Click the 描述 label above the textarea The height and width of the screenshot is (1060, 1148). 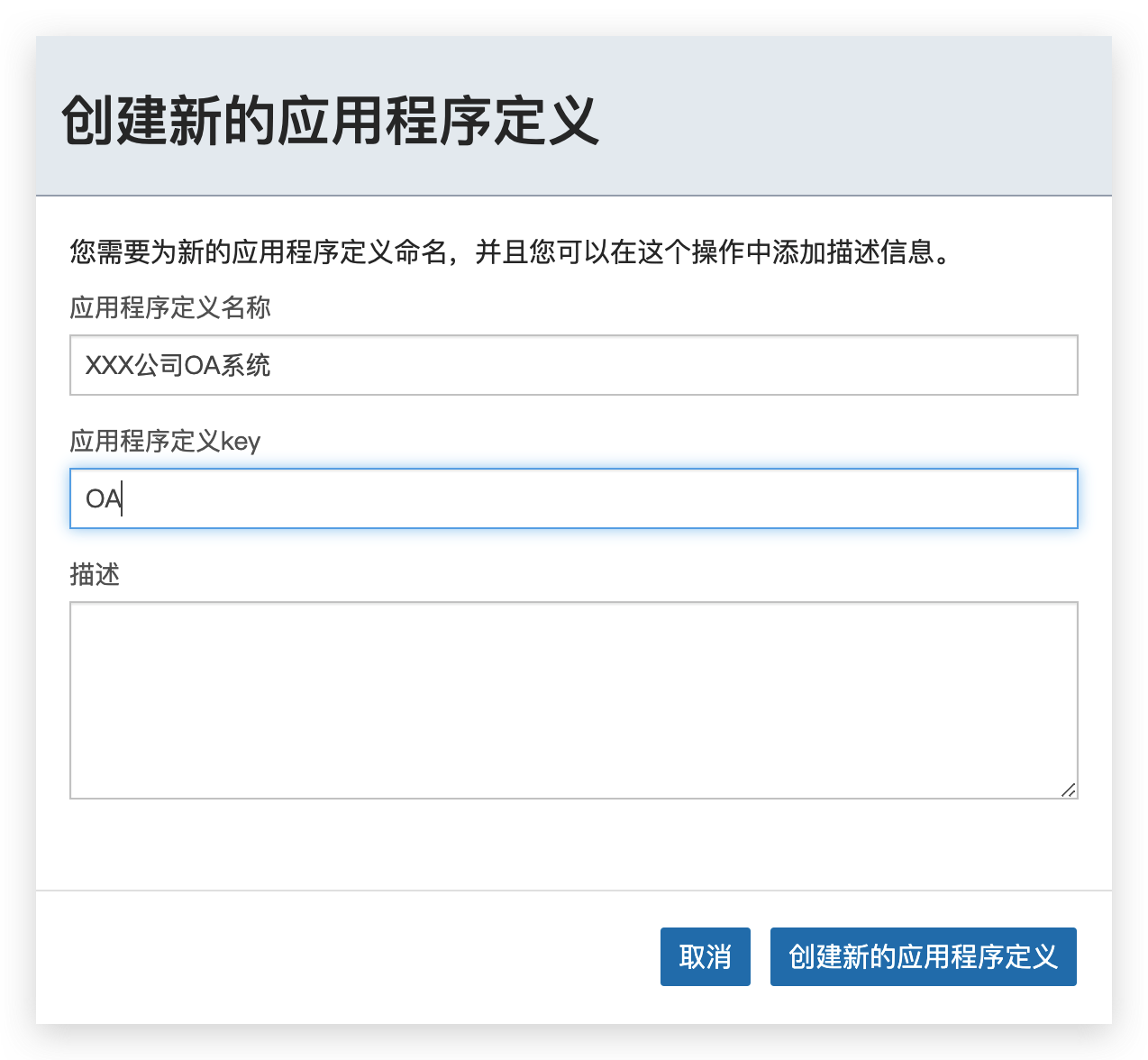point(95,574)
